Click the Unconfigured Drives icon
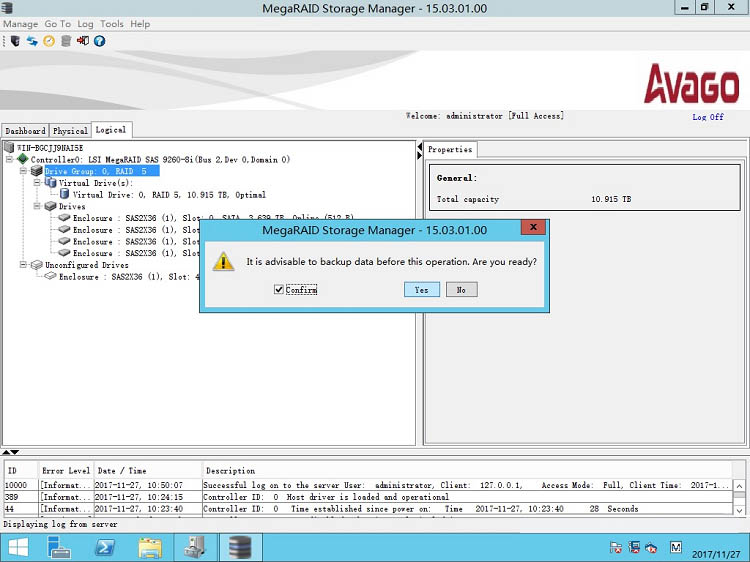This screenshot has width=750, height=562. point(37,264)
